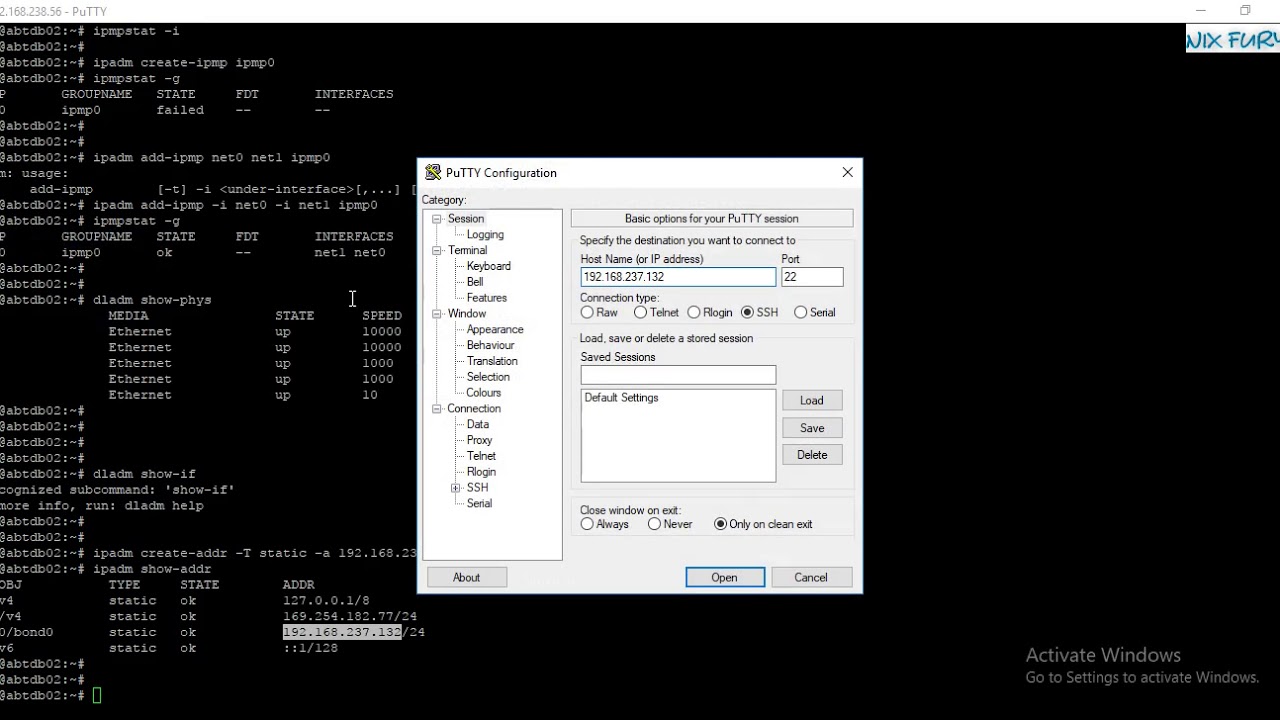
Task: Click the PuTTY Configuration title bar icon
Action: [433, 172]
